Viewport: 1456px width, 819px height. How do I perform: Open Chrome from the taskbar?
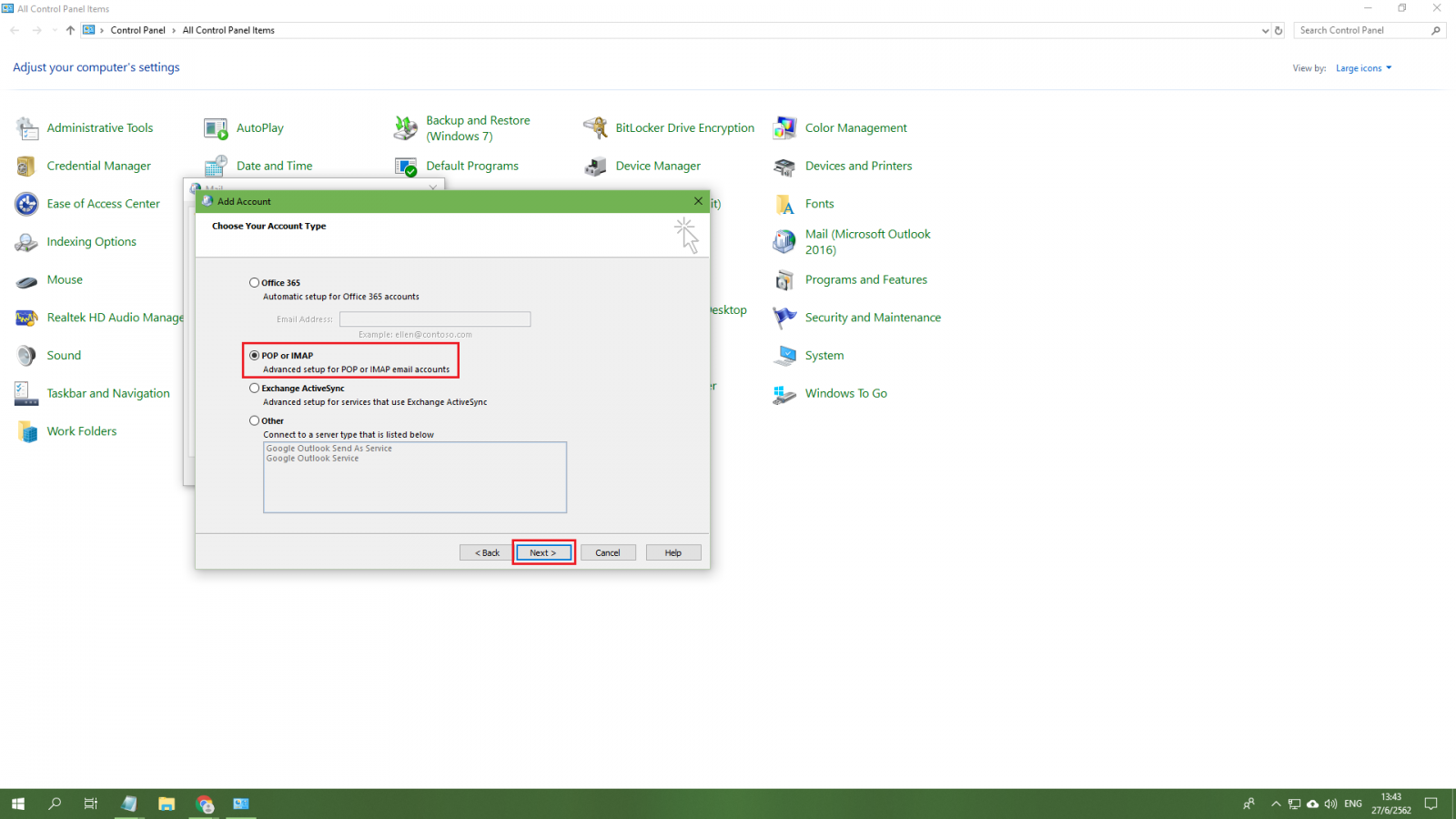pos(204,804)
